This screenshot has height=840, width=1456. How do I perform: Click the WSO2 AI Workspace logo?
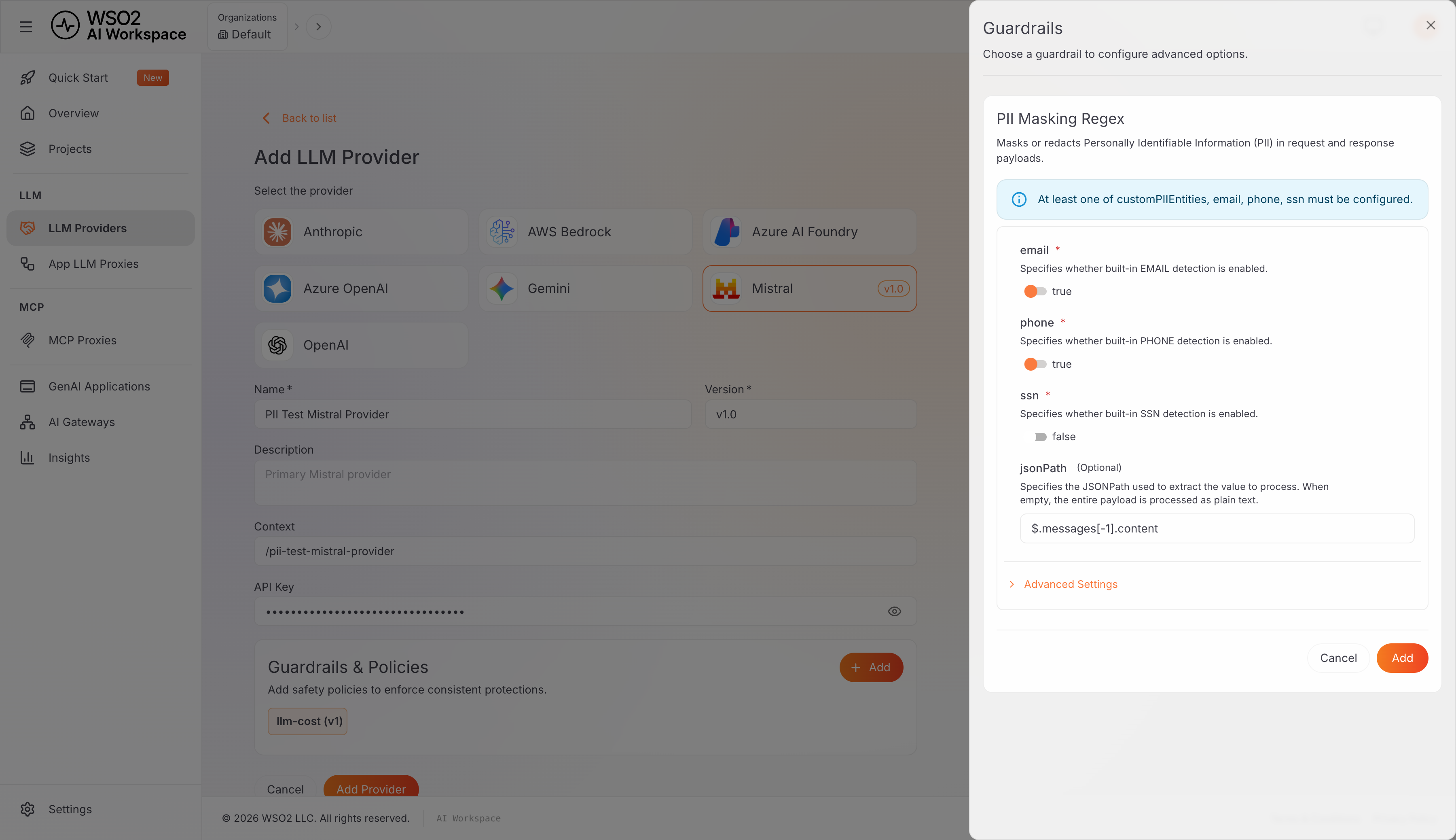119,26
